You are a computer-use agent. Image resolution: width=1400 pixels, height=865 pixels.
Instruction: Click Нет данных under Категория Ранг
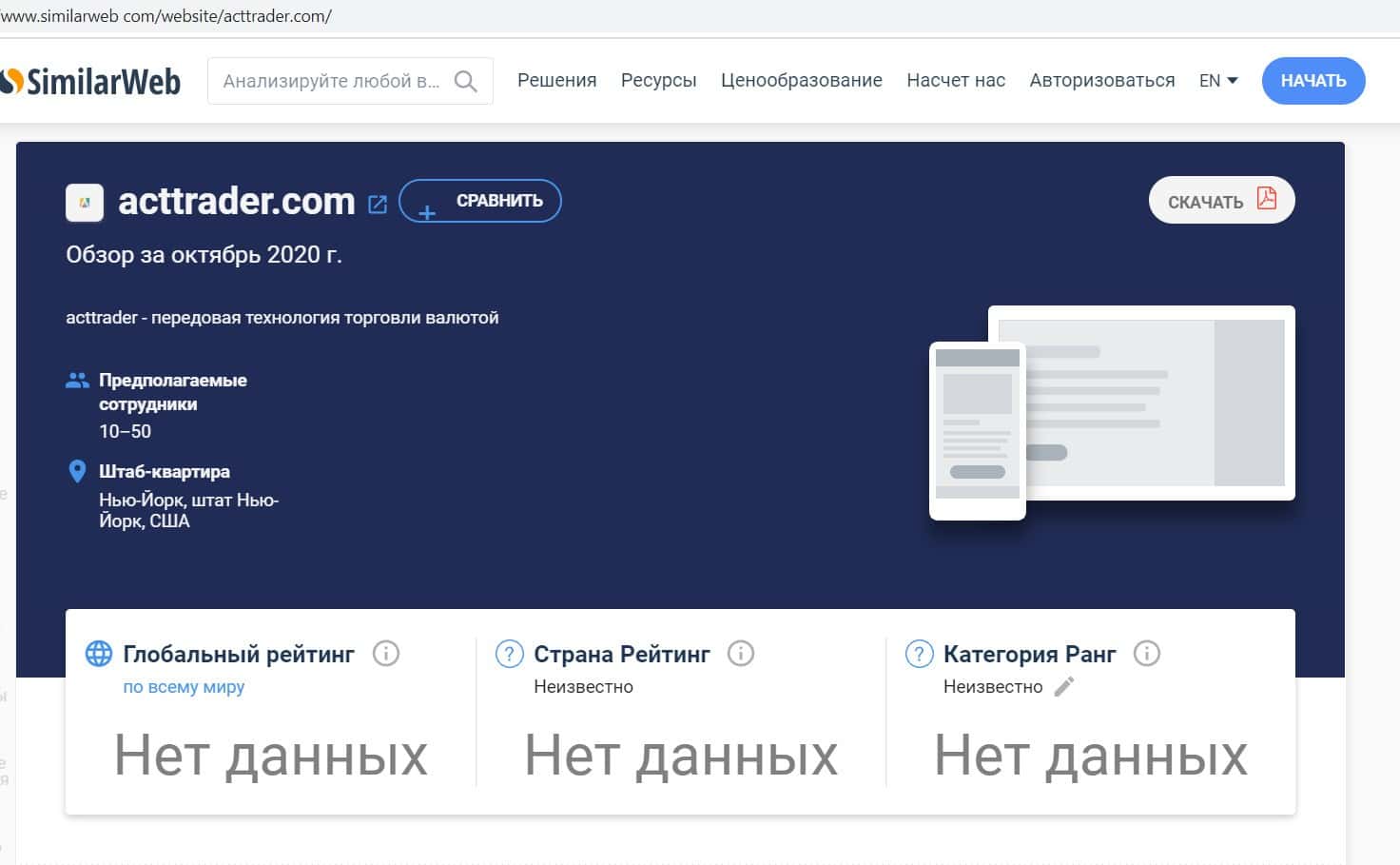tap(1091, 756)
